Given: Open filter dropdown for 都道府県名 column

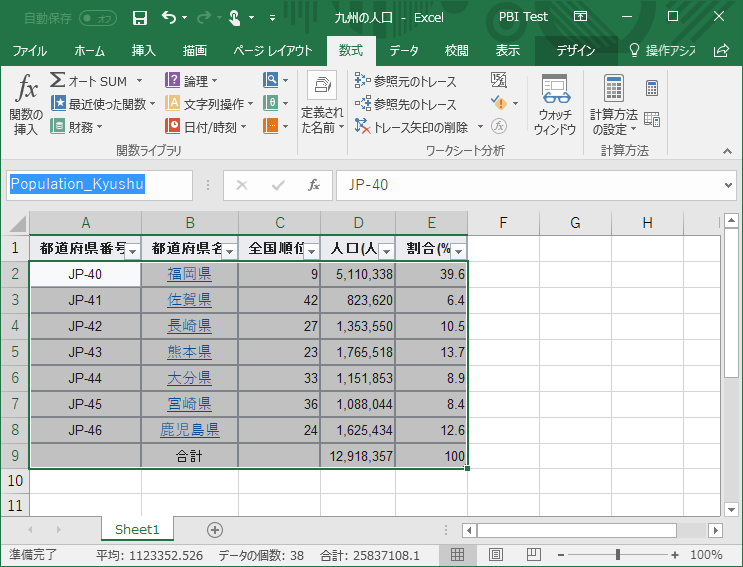Looking at the screenshot, I should (x=229, y=251).
